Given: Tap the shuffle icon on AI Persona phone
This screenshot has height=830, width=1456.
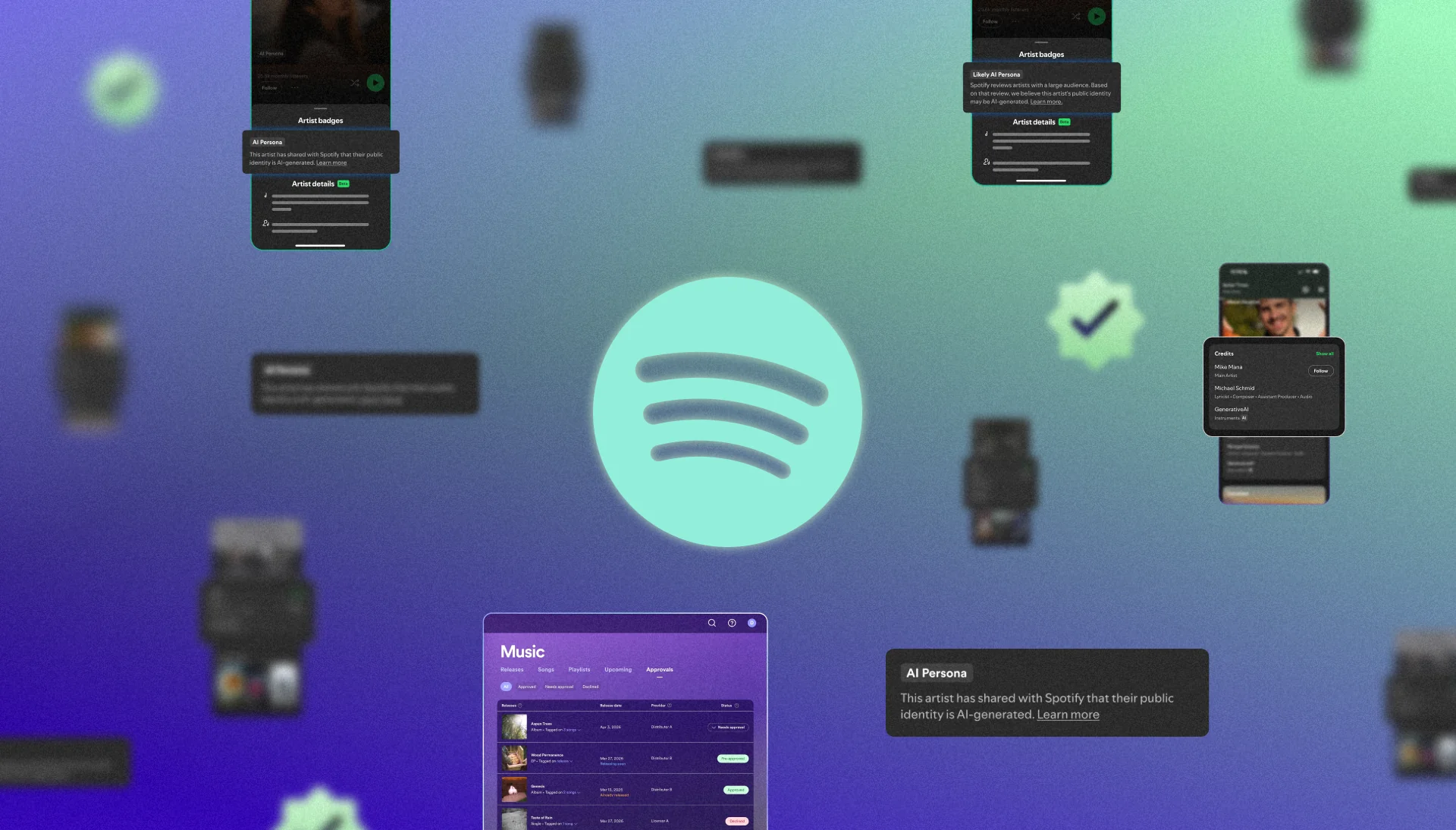Looking at the screenshot, I should click(x=354, y=83).
